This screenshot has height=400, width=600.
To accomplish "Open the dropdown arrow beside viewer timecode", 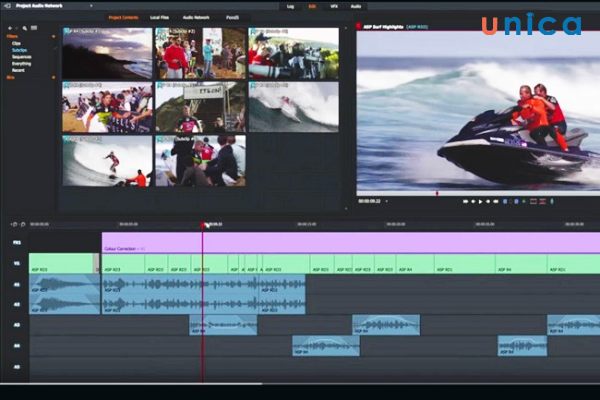I will click(386, 201).
